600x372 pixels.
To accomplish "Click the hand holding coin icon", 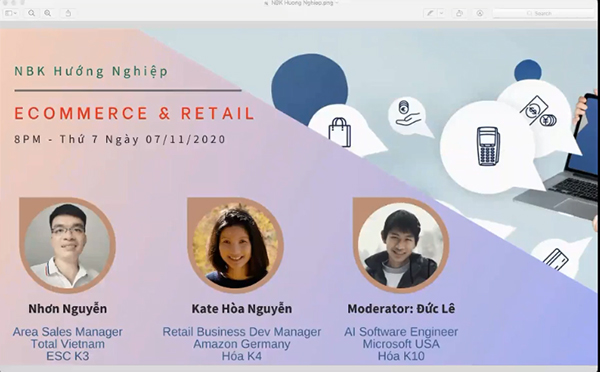I will 406,113.
